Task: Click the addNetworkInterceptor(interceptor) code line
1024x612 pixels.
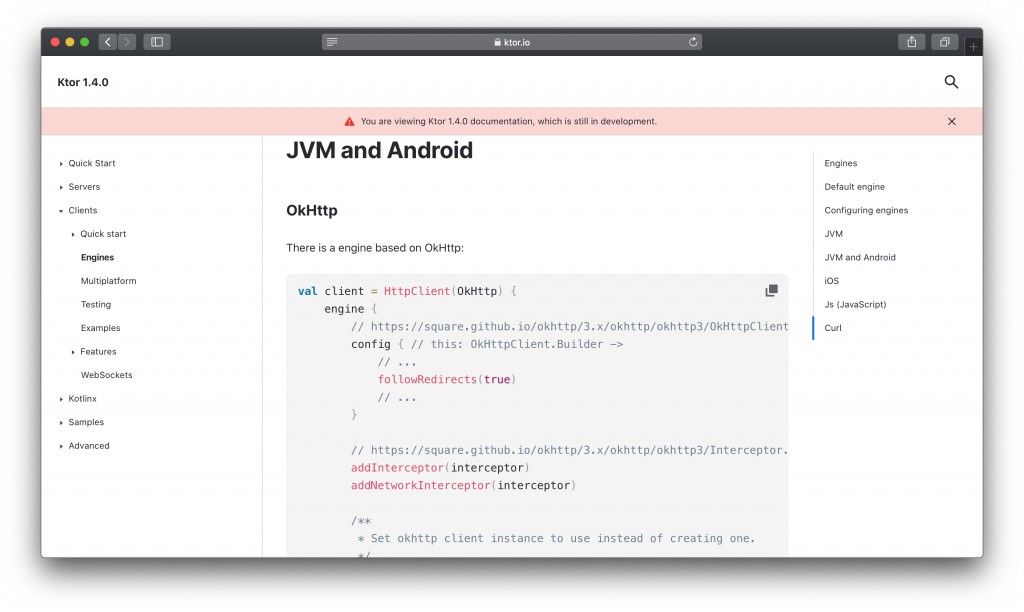Action: [463, 485]
